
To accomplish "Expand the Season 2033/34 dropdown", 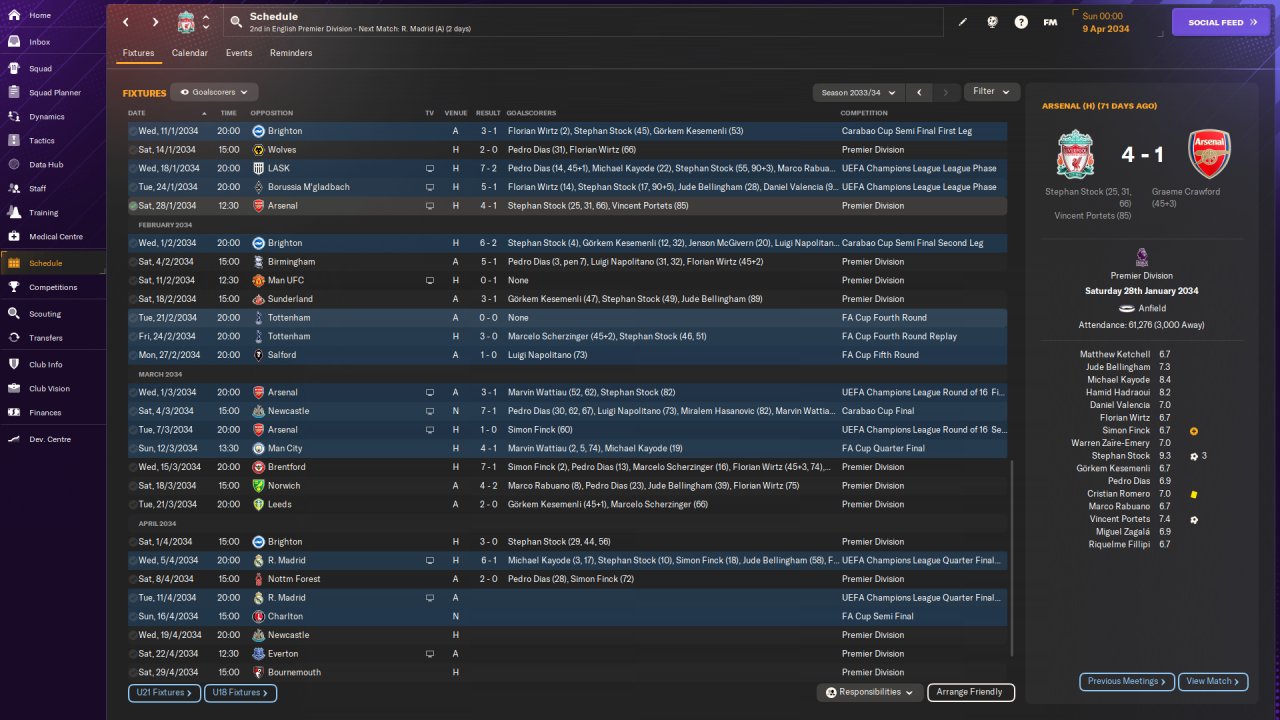I will 858,92.
